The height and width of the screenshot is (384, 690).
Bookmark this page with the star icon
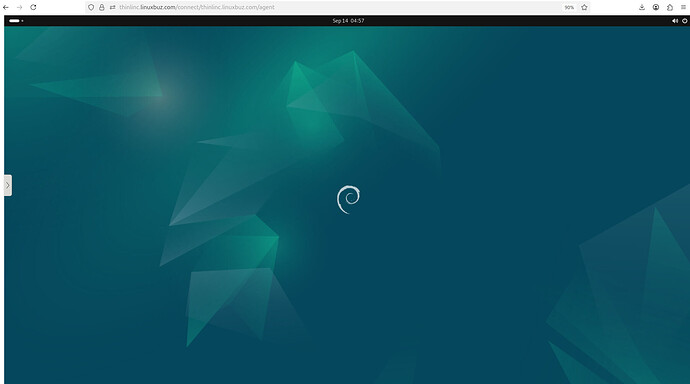coord(584,7)
